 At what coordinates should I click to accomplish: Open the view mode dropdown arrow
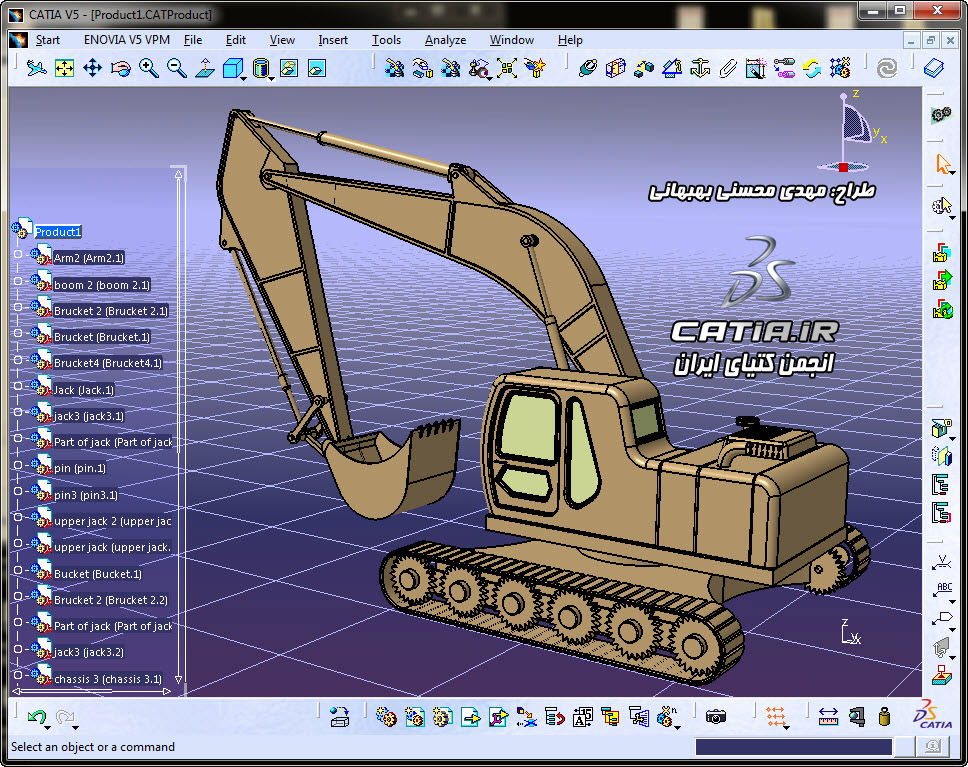[271, 79]
